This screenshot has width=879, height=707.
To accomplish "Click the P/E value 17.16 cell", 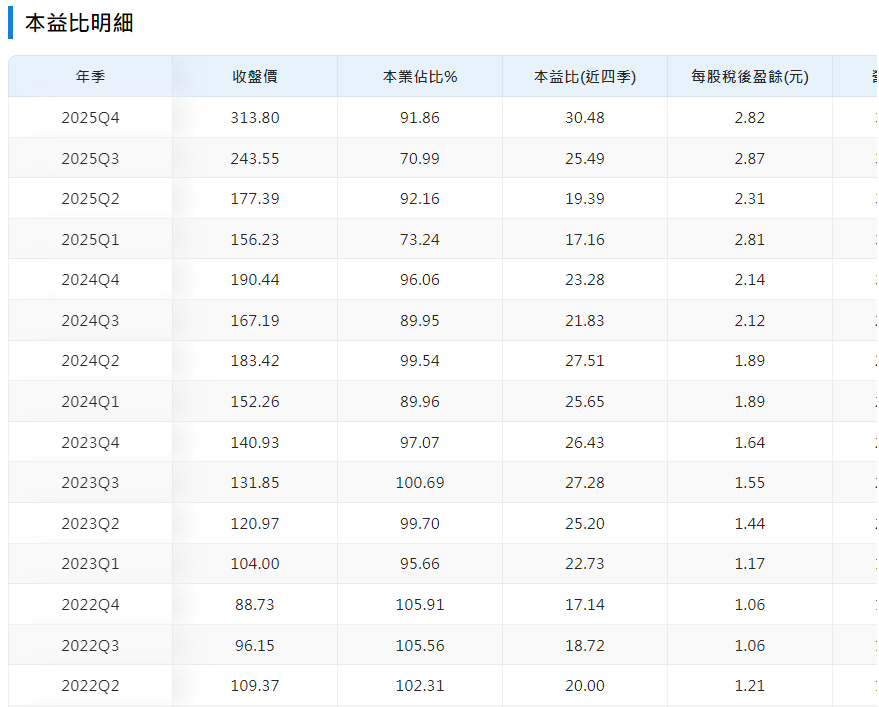I will coord(584,238).
